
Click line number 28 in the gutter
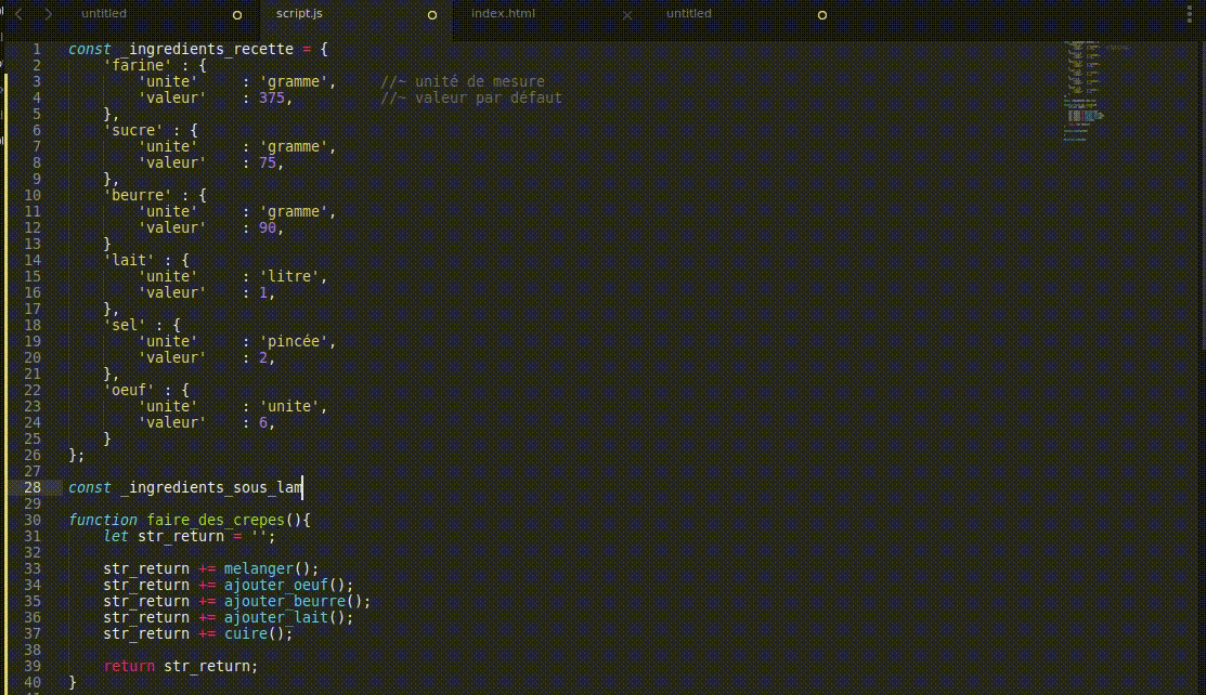[32, 488]
